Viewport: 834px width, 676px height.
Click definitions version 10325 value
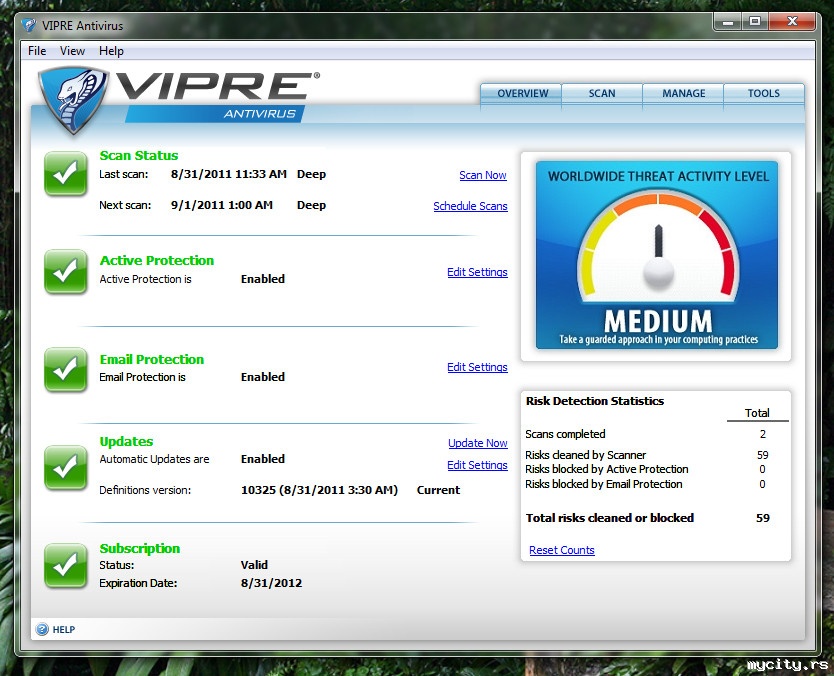coord(319,490)
